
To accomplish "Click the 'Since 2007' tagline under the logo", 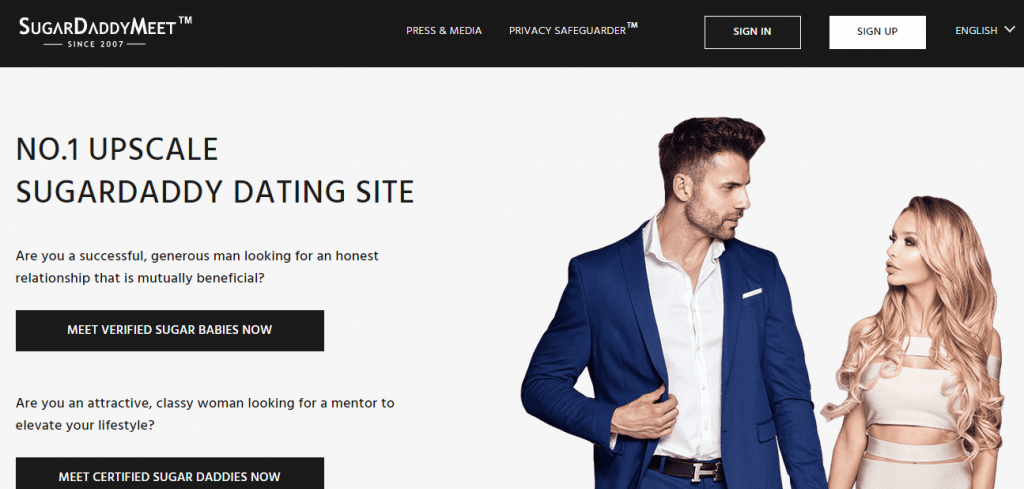I will 95,44.
